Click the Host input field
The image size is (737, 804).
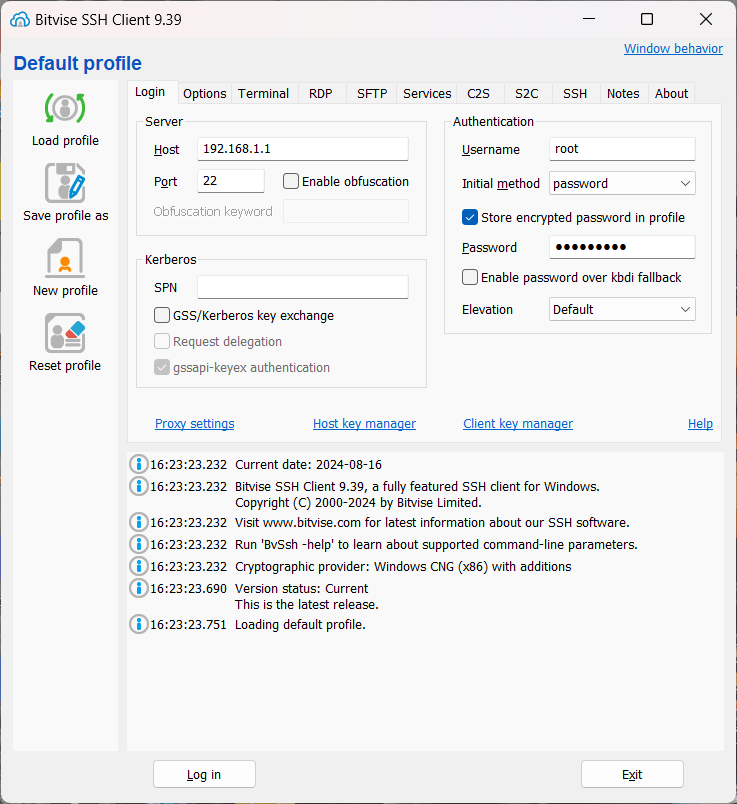coord(303,149)
